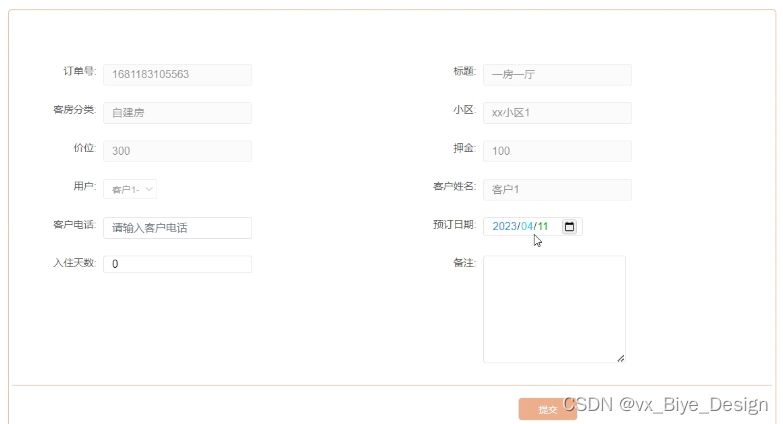
Task: Click the 订单号 field showing 1681183105563
Action: click(x=177, y=74)
